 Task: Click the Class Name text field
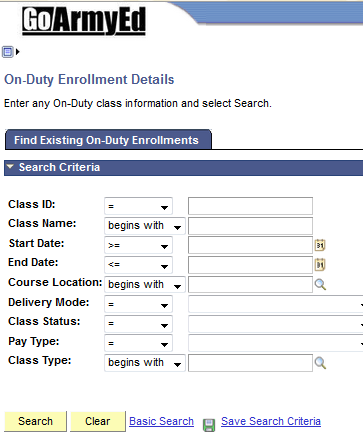point(250,226)
